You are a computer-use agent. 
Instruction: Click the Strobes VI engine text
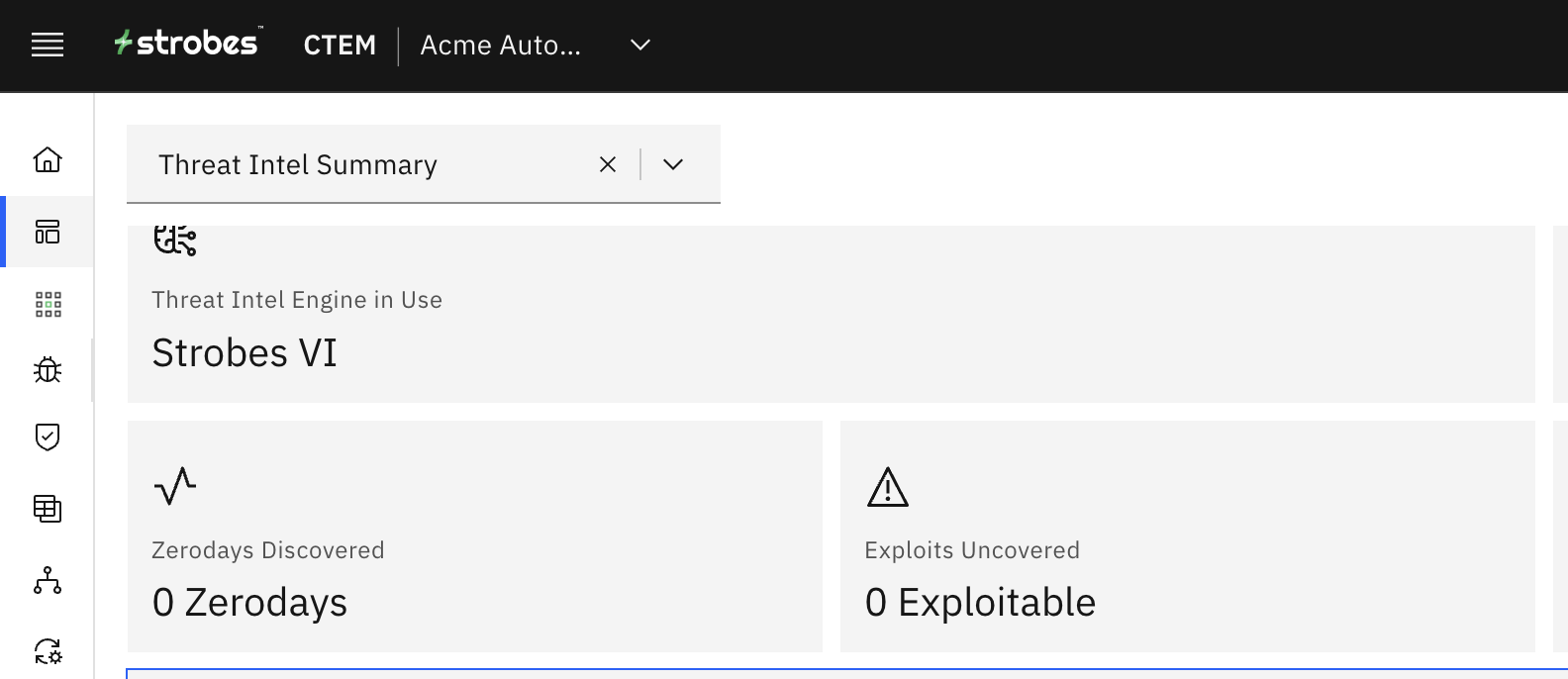245,353
